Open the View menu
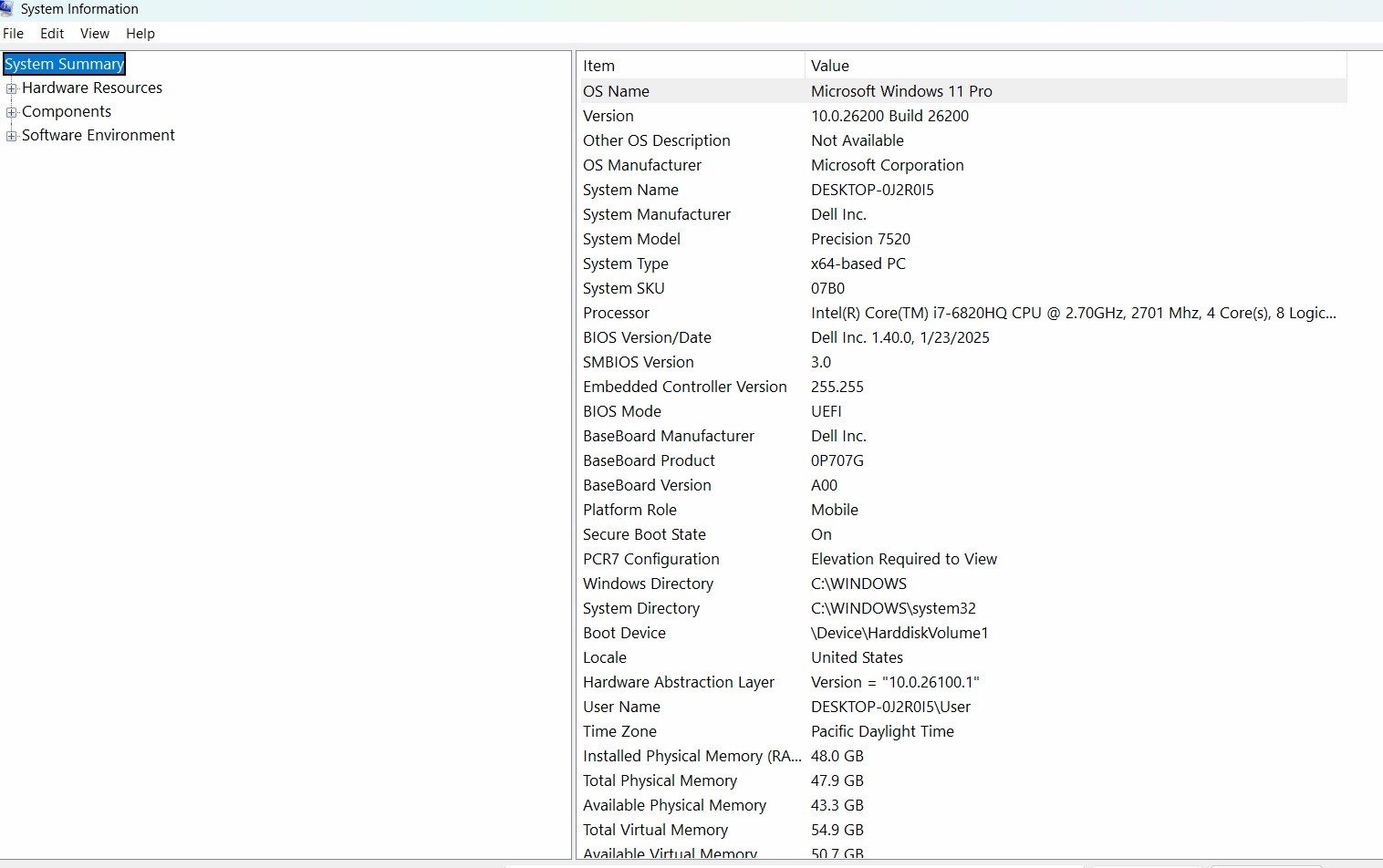This screenshot has width=1383, height=868. pyautogui.click(x=95, y=34)
